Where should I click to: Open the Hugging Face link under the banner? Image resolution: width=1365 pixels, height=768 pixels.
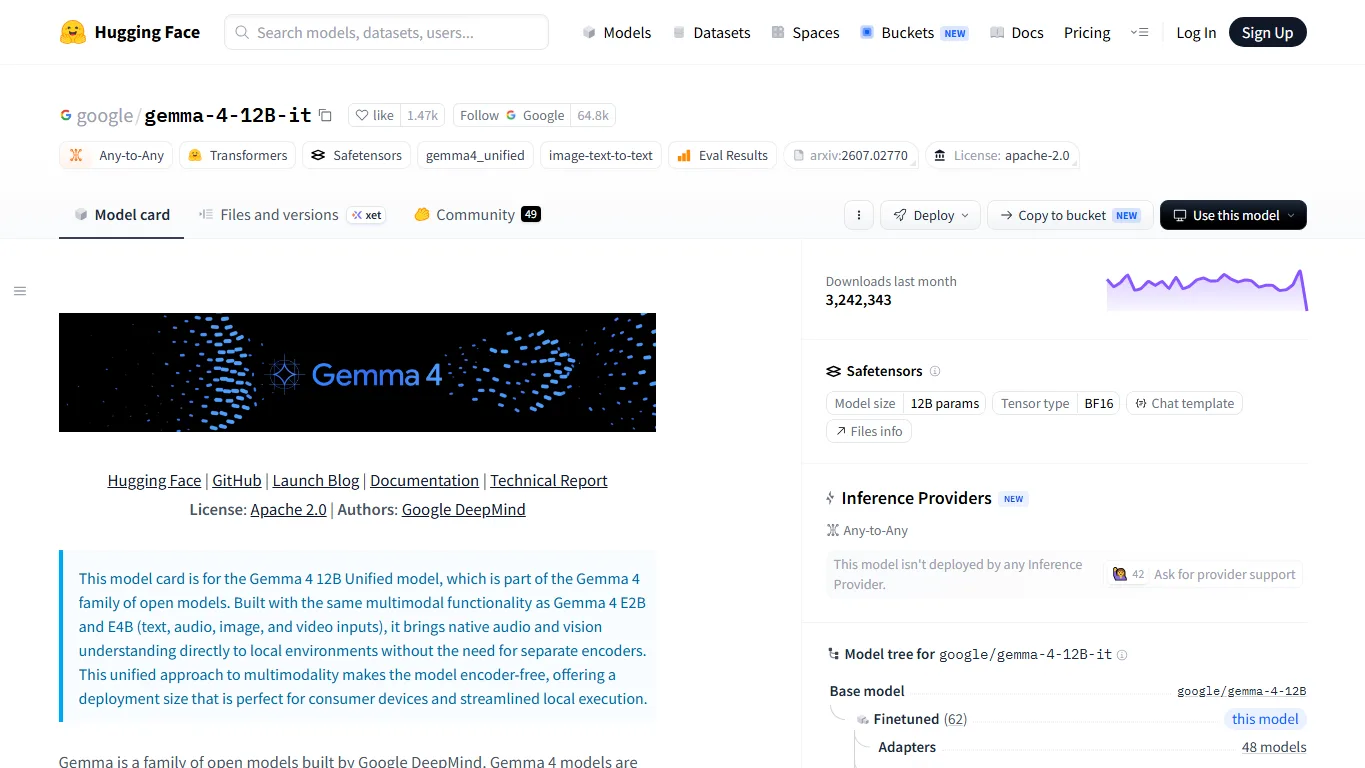(x=154, y=480)
